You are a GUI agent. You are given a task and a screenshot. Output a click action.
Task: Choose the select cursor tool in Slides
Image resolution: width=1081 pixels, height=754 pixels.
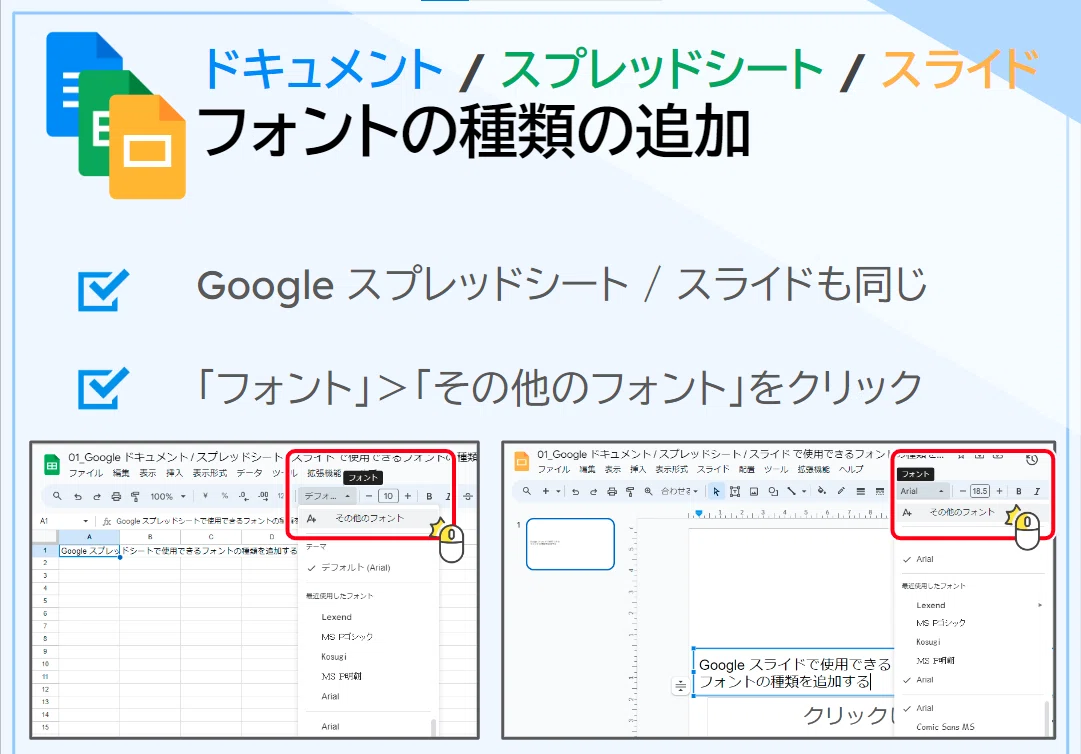coord(716,491)
